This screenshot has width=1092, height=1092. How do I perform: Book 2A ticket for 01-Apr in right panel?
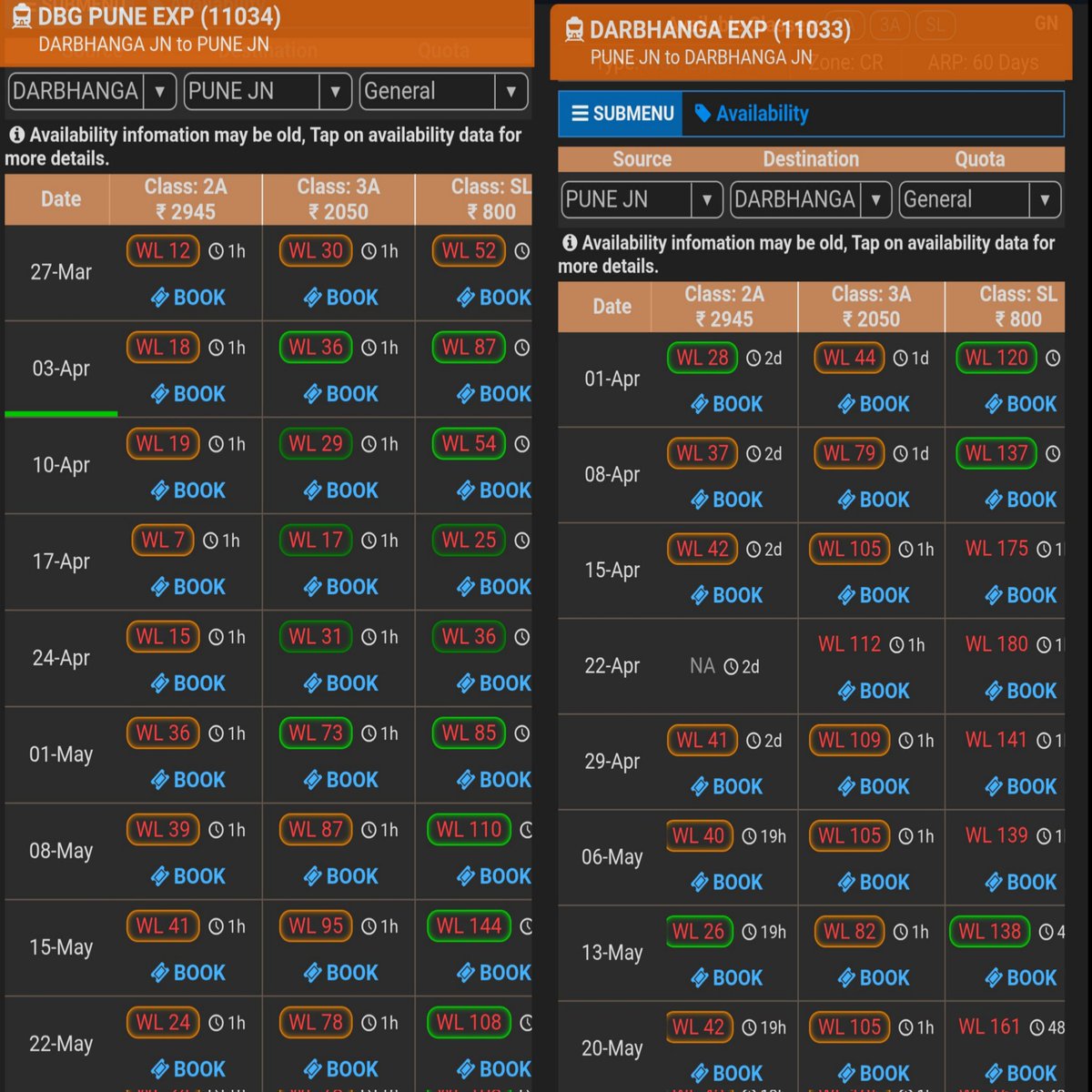[727, 404]
